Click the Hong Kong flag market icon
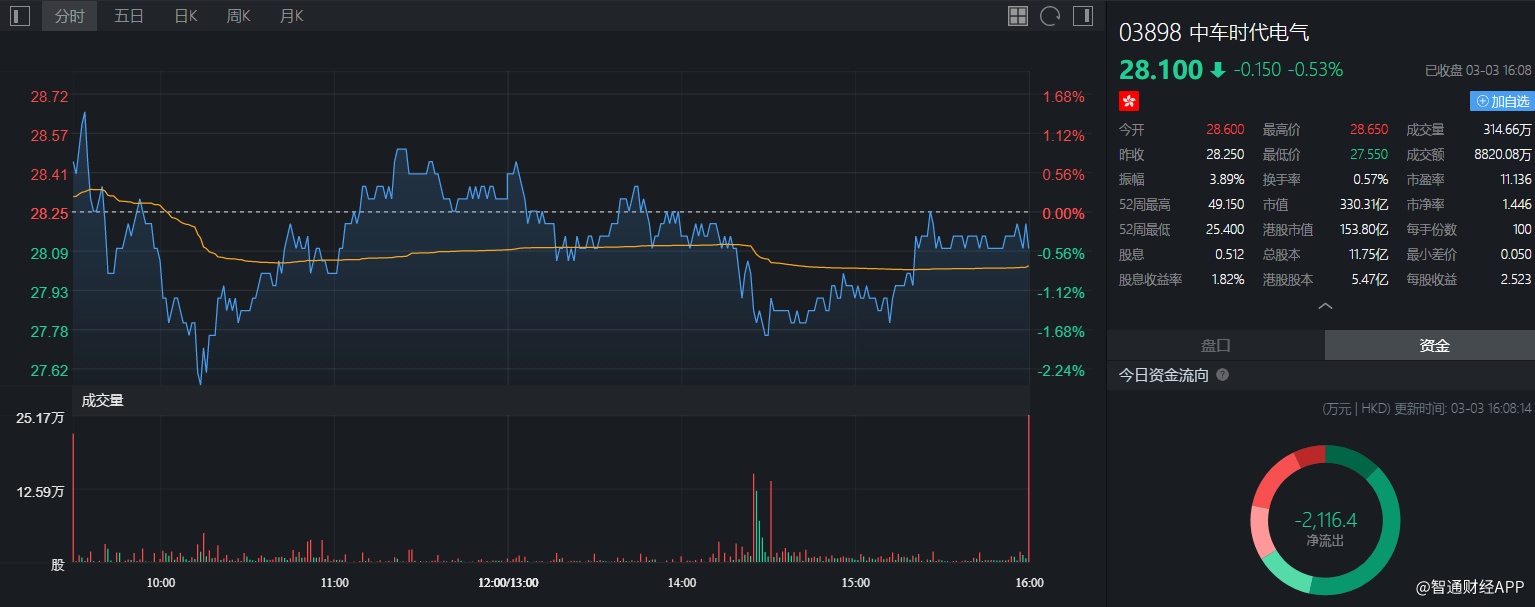The image size is (1535, 607). coord(1129,101)
